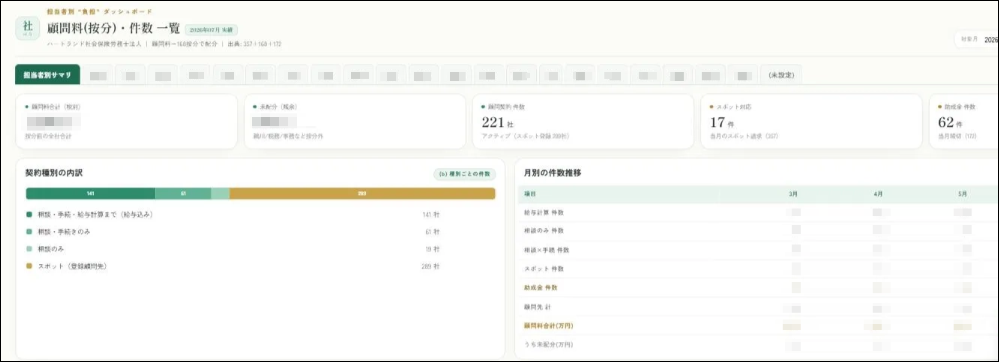Click the 221 社 contract count
Screen dimensions: 999x362
[x=498, y=122]
